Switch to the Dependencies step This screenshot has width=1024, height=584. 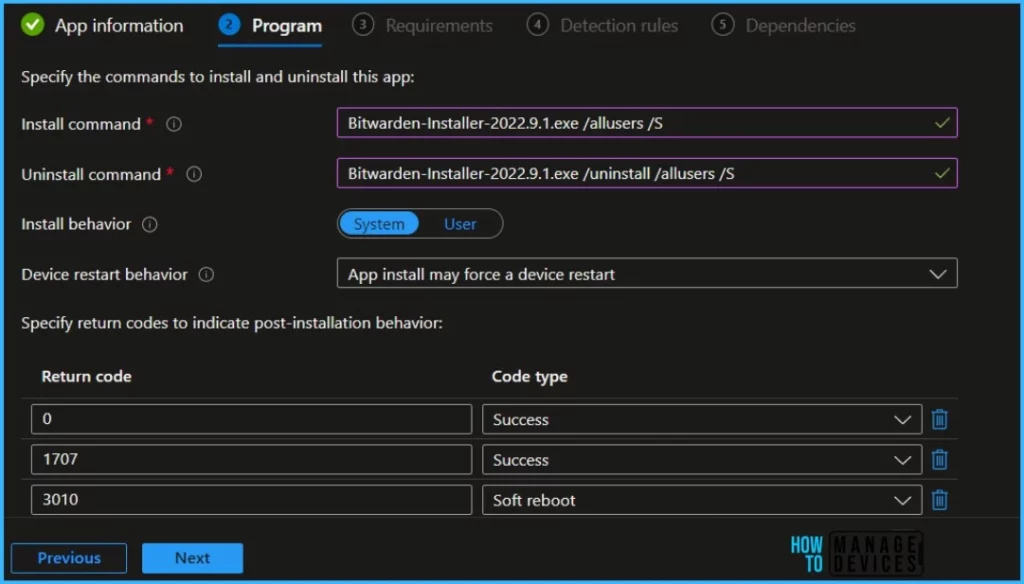pyautogui.click(x=784, y=25)
